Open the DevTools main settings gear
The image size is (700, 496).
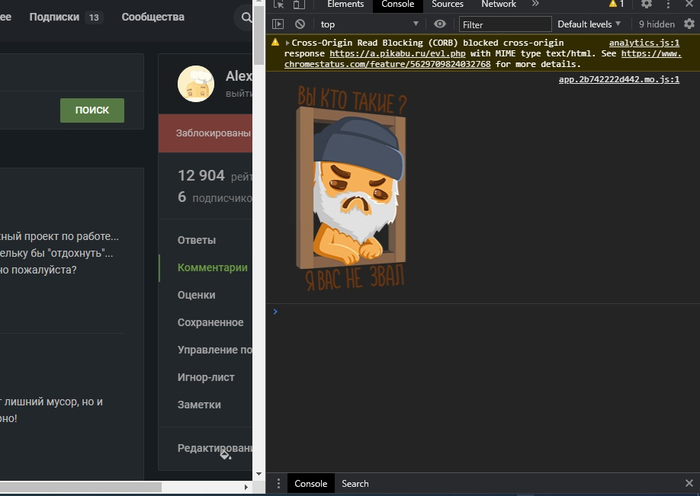646,5
